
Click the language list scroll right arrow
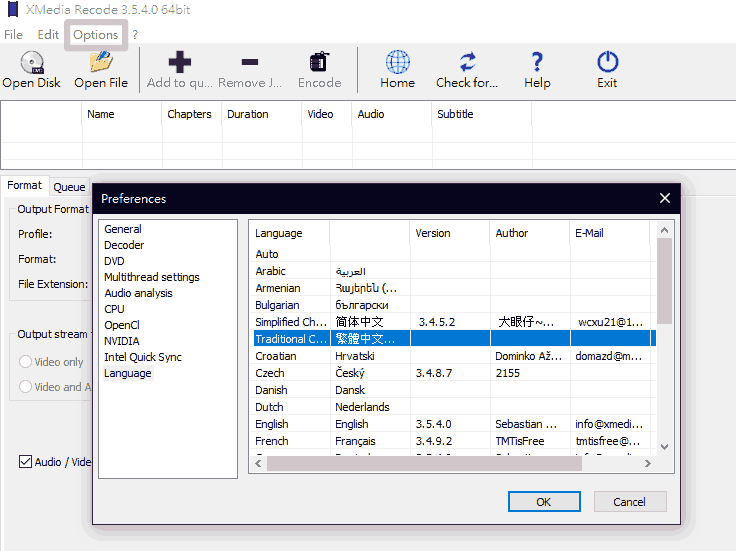click(x=648, y=463)
